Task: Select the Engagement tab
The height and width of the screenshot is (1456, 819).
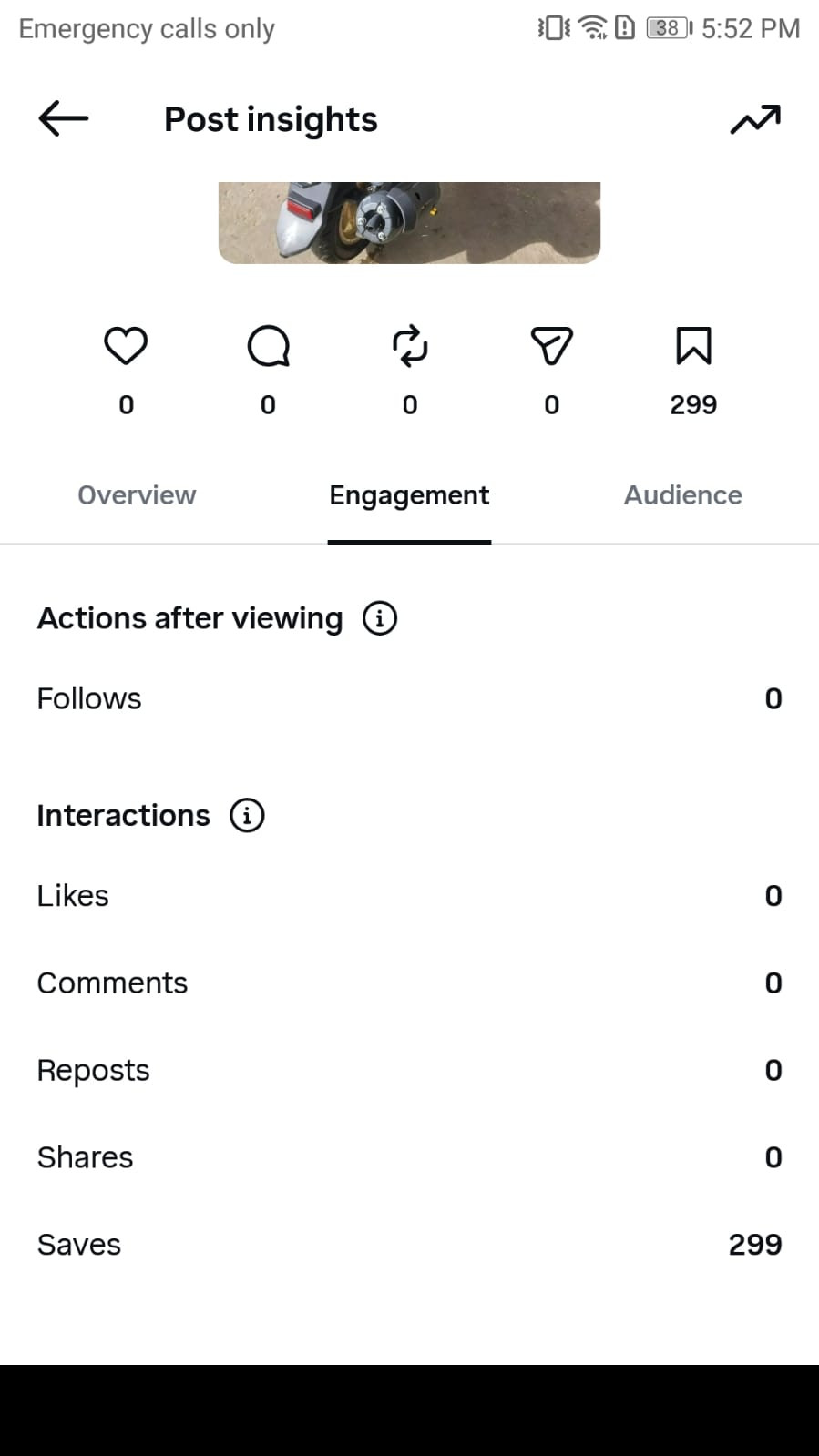Action: [409, 495]
